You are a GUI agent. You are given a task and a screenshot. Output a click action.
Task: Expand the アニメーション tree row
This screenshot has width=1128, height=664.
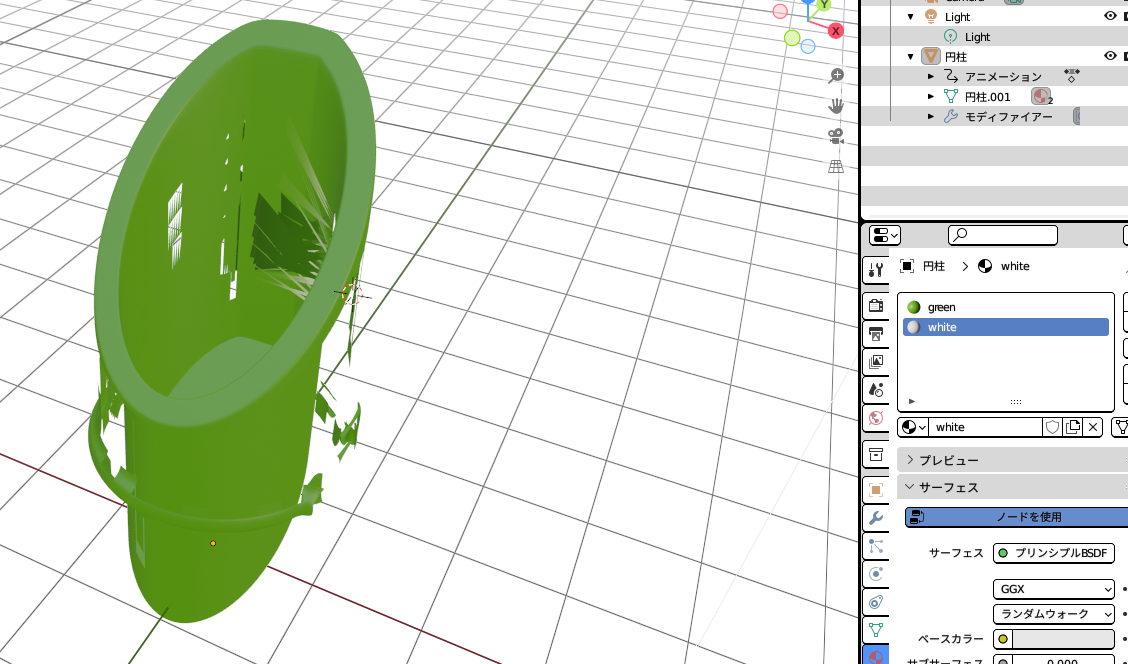[931, 76]
